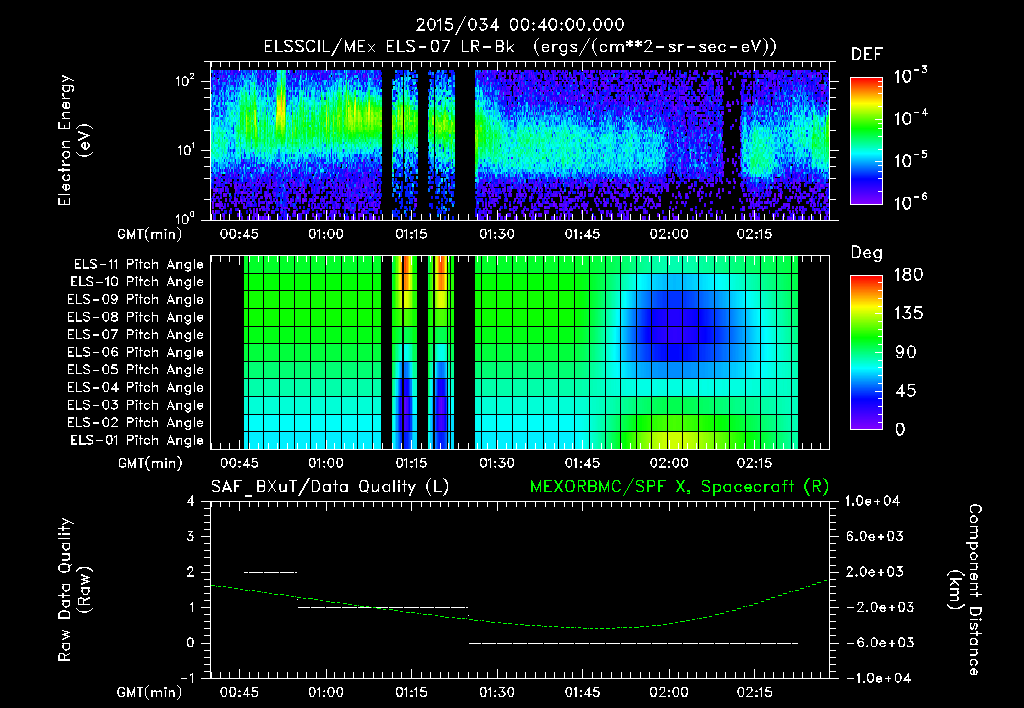Screen dimensions: 1024x708
Task: Click the data quality line segment at level 1
Action: point(383,607)
